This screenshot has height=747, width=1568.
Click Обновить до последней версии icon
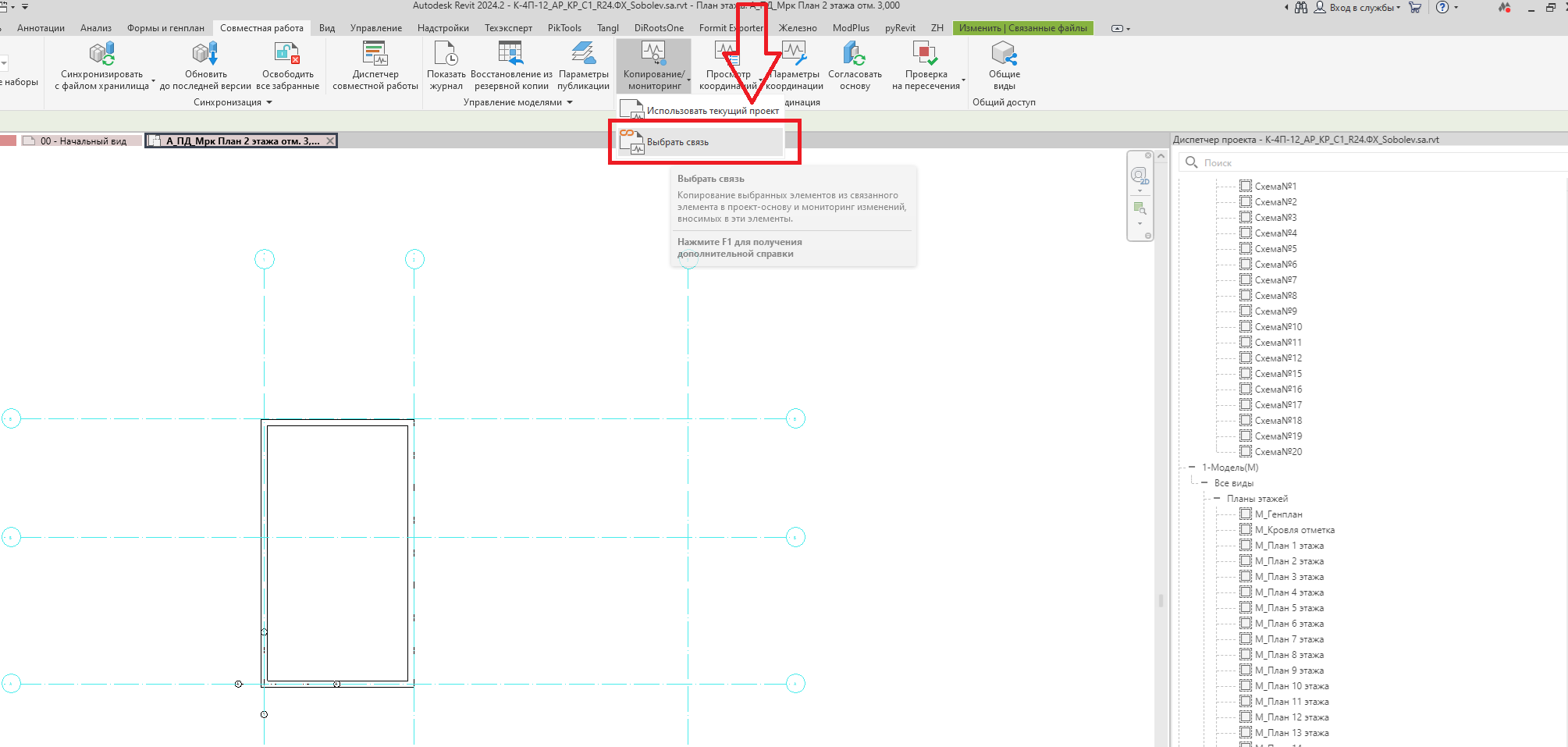(205, 53)
